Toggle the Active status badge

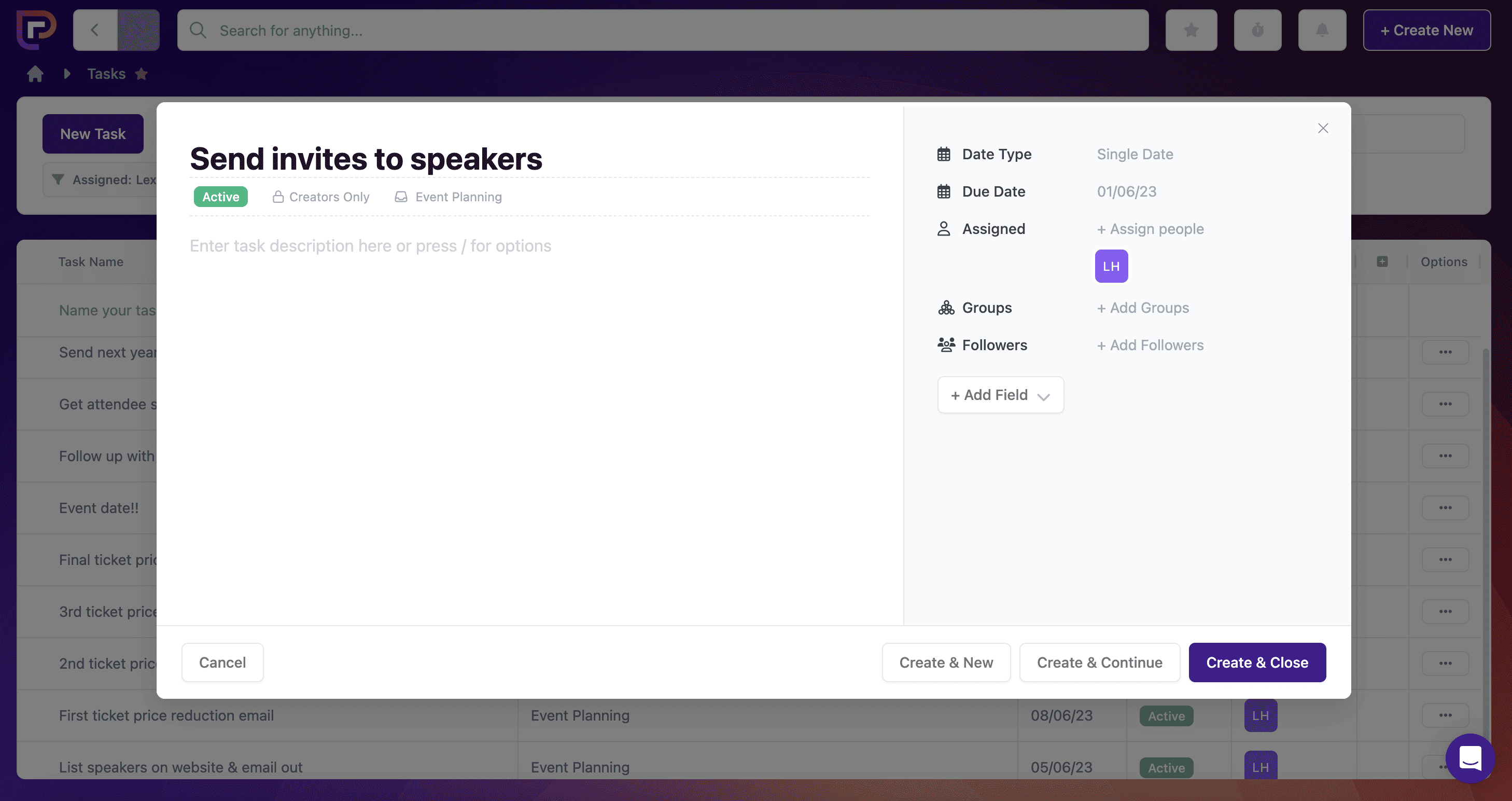(221, 197)
